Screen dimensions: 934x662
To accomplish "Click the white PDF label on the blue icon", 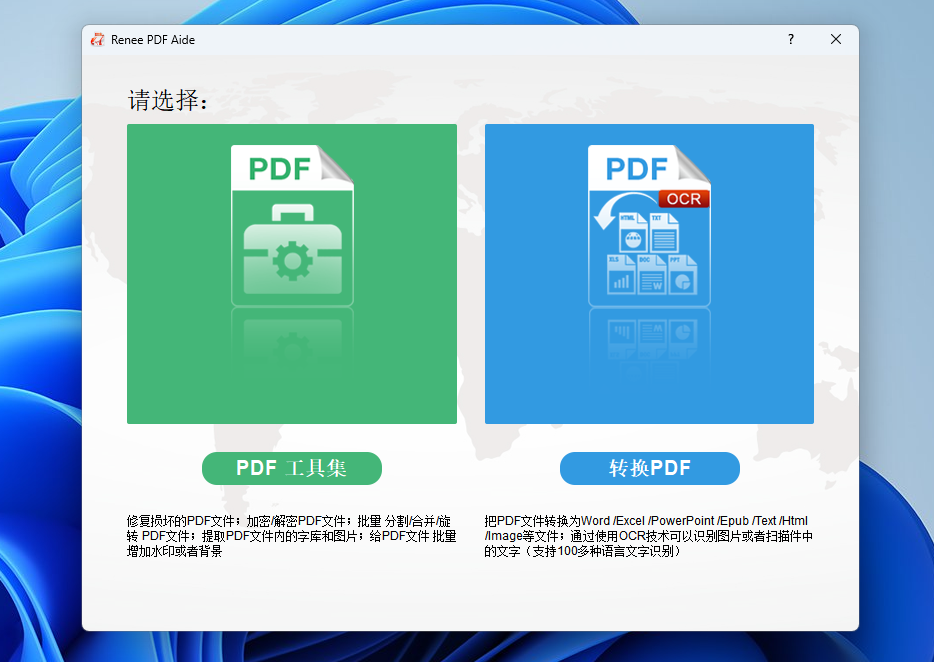I will (x=637, y=168).
